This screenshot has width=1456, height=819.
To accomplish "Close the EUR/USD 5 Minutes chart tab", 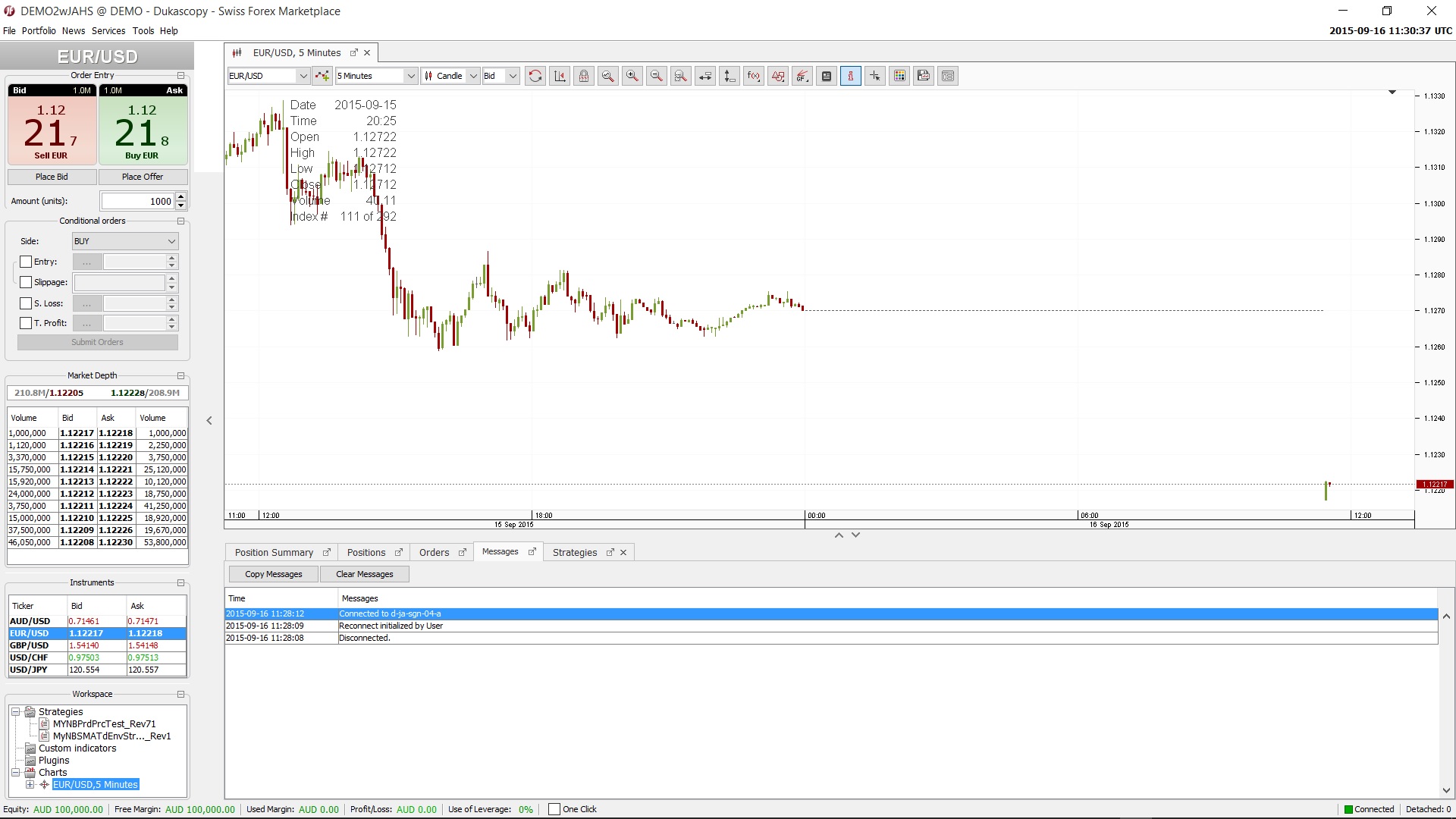I will (367, 52).
